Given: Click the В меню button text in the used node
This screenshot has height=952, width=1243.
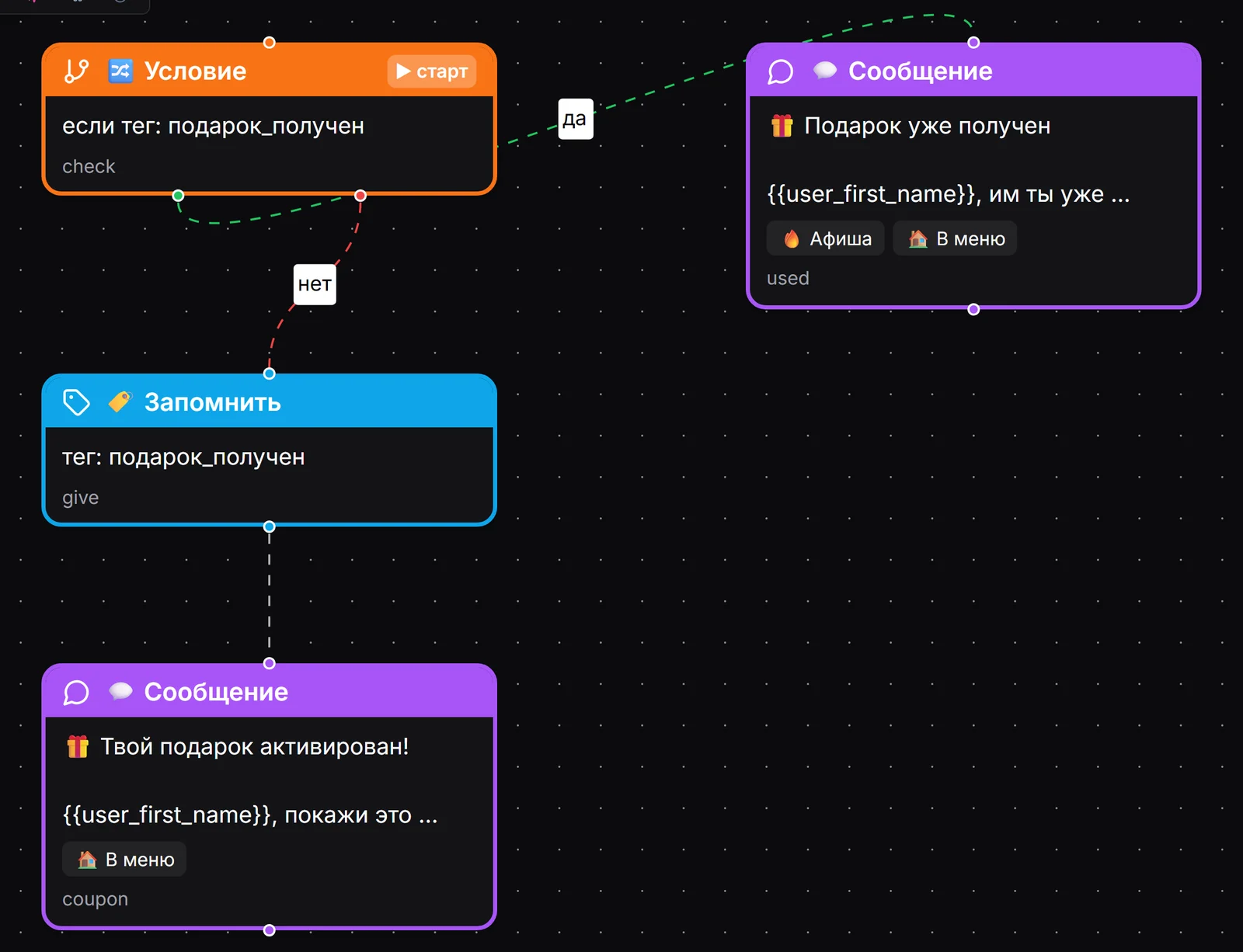Looking at the screenshot, I should pos(970,238).
